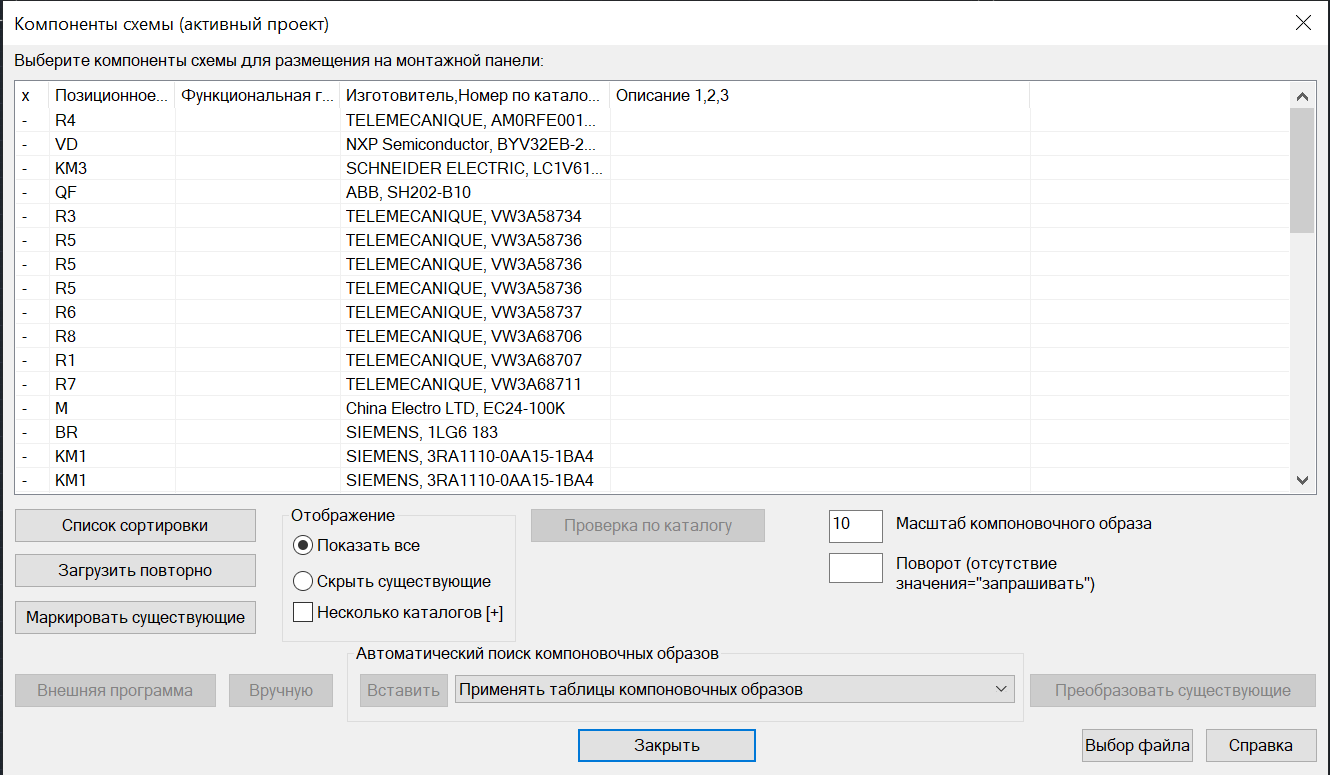Click the ABB, SH202-B10 cell

(475, 192)
